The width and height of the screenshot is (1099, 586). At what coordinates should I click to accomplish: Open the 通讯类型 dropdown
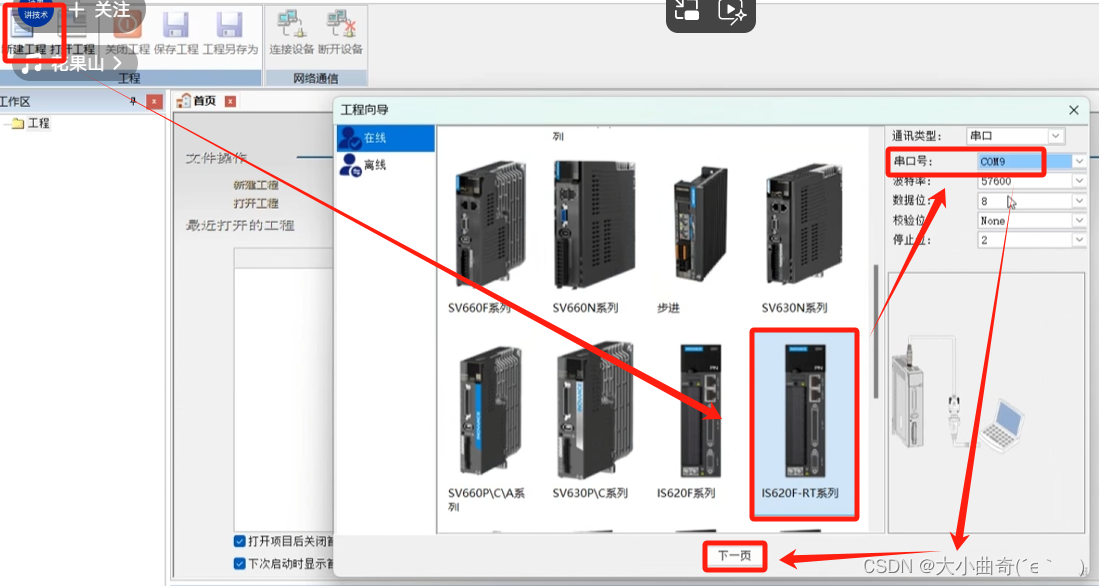1056,136
